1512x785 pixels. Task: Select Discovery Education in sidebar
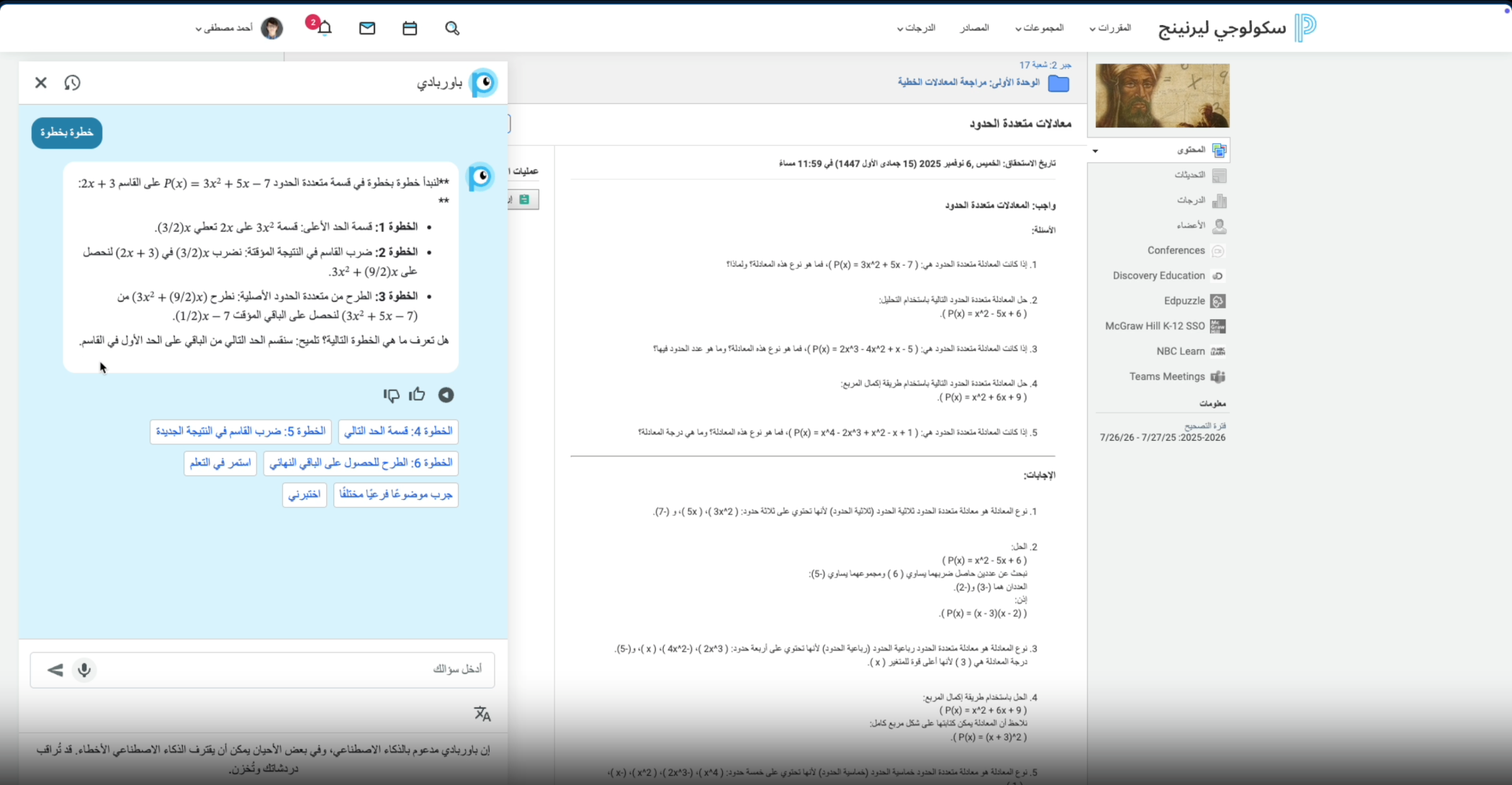click(x=1158, y=276)
